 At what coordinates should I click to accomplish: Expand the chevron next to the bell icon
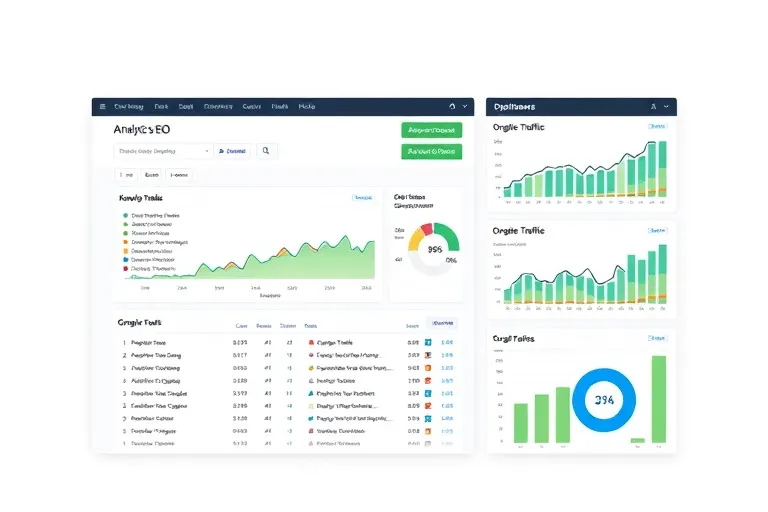[x=465, y=106]
